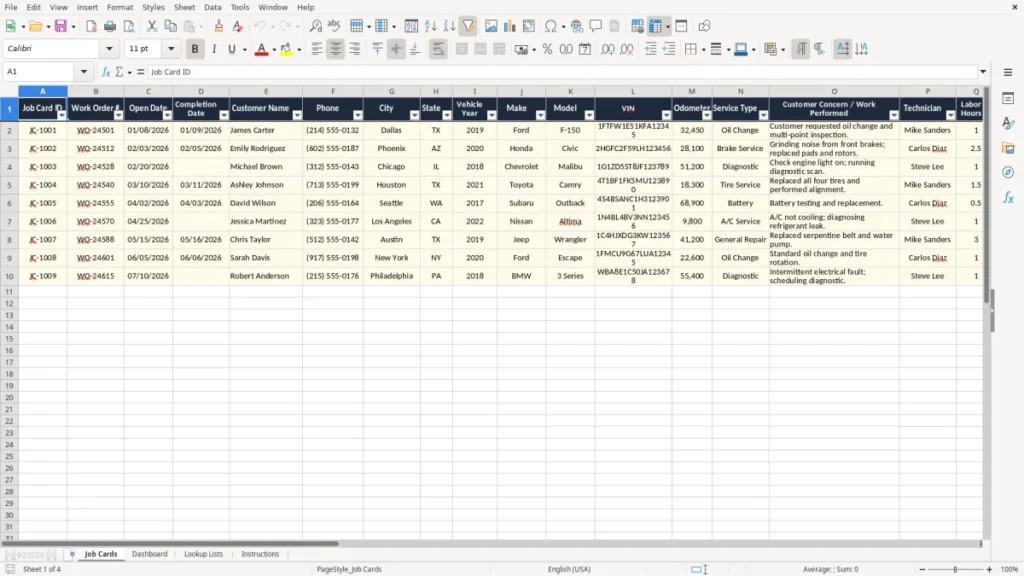1024x576 pixels.
Task: Toggle Italic formatting
Action: [x=214, y=49]
